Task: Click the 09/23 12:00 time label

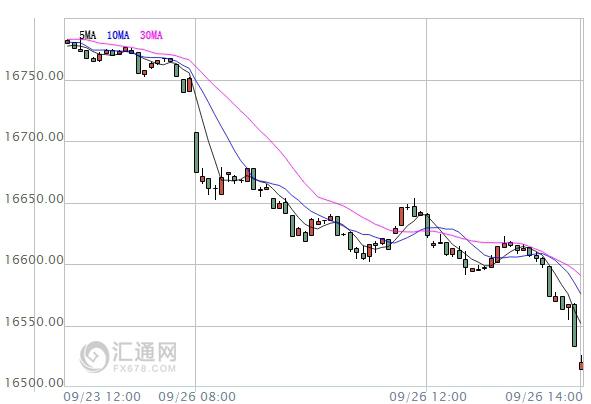Action: click(102, 396)
